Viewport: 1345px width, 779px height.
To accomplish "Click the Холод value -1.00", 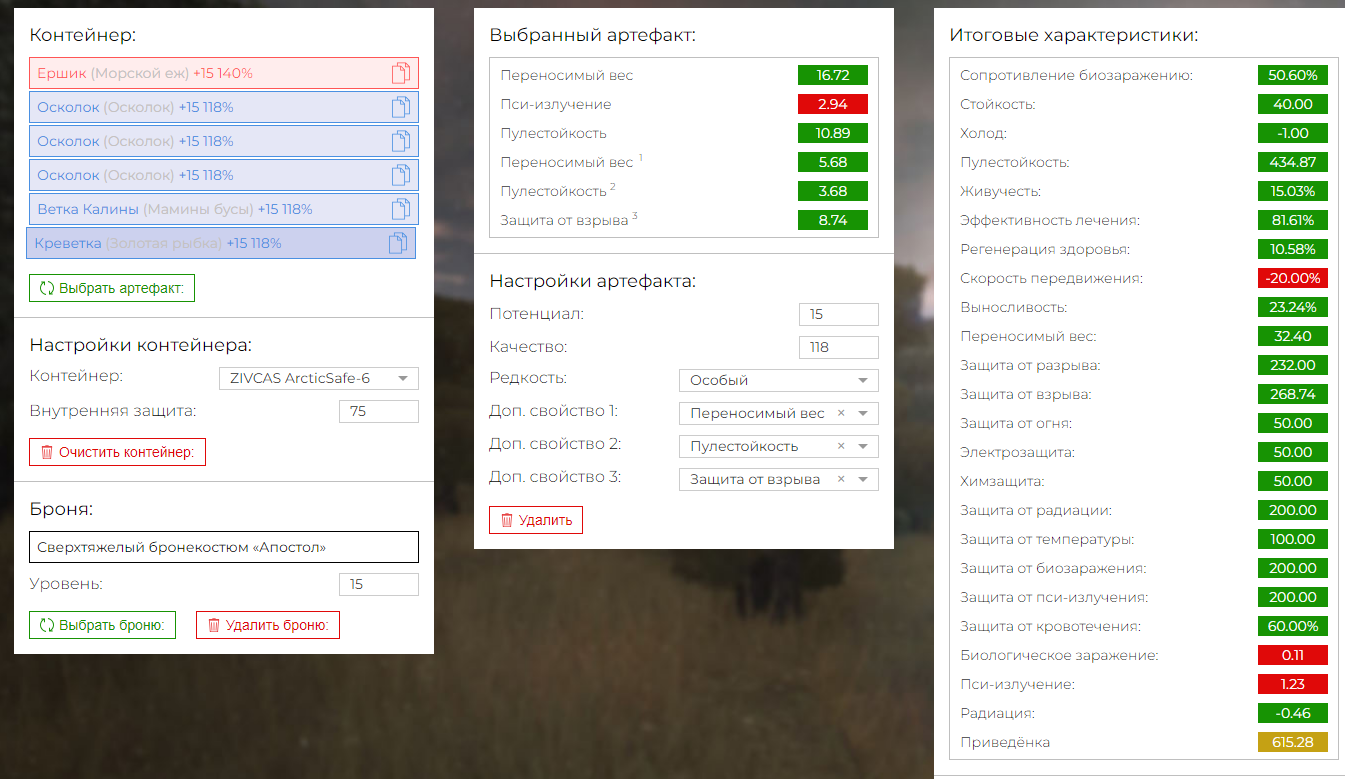I will [x=1293, y=133].
